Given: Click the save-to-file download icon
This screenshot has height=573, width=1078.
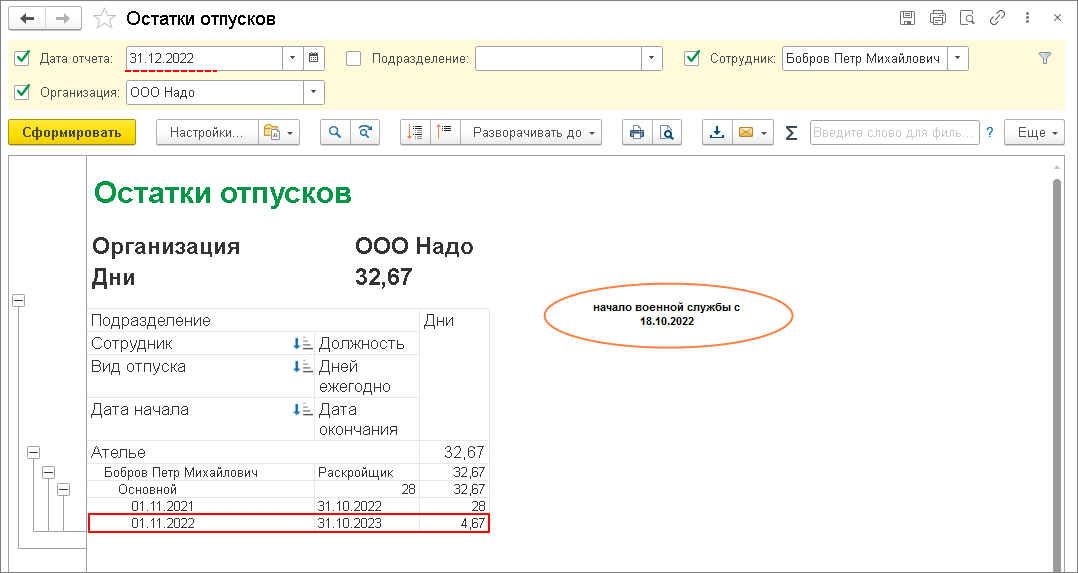Looking at the screenshot, I should [717, 133].
